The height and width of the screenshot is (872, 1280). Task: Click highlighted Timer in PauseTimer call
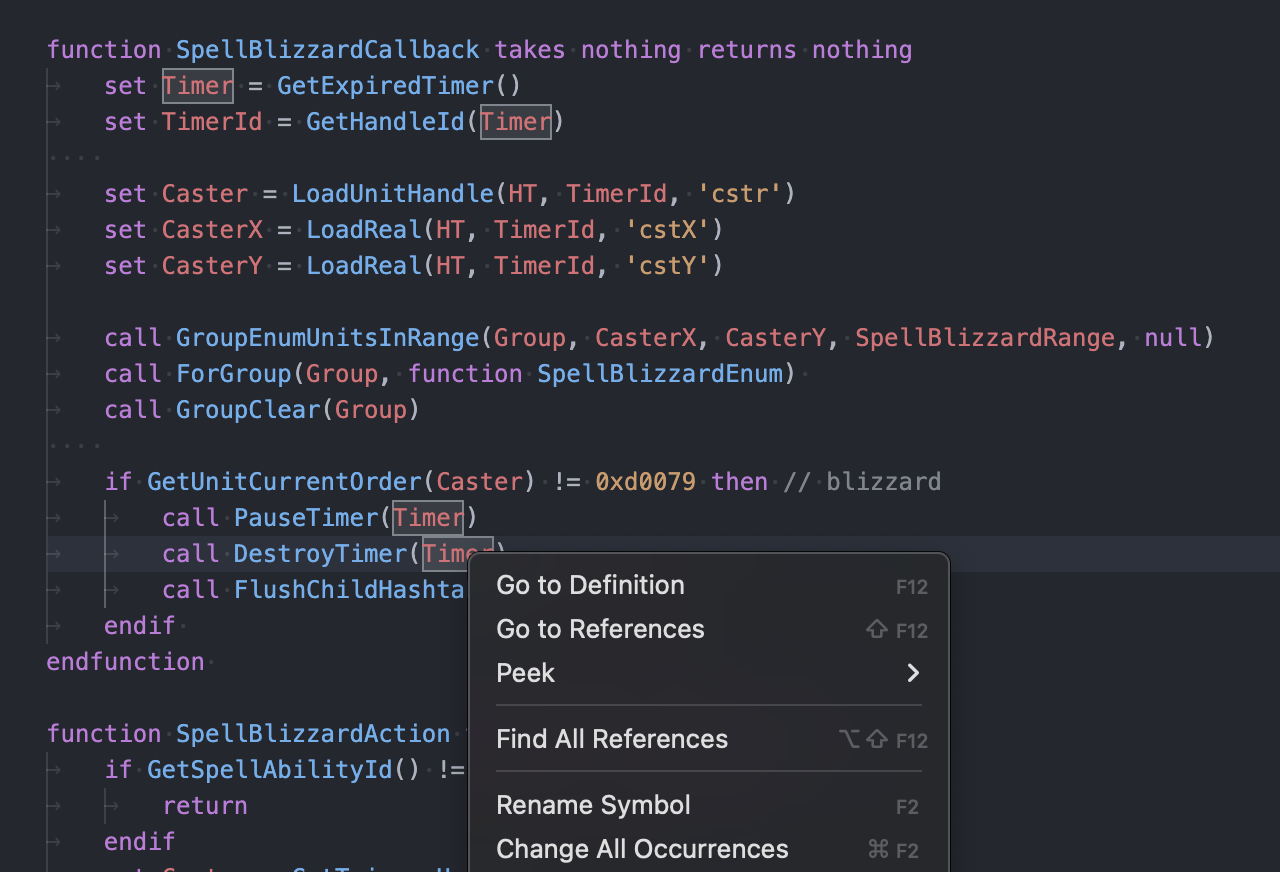pos(428,518)
